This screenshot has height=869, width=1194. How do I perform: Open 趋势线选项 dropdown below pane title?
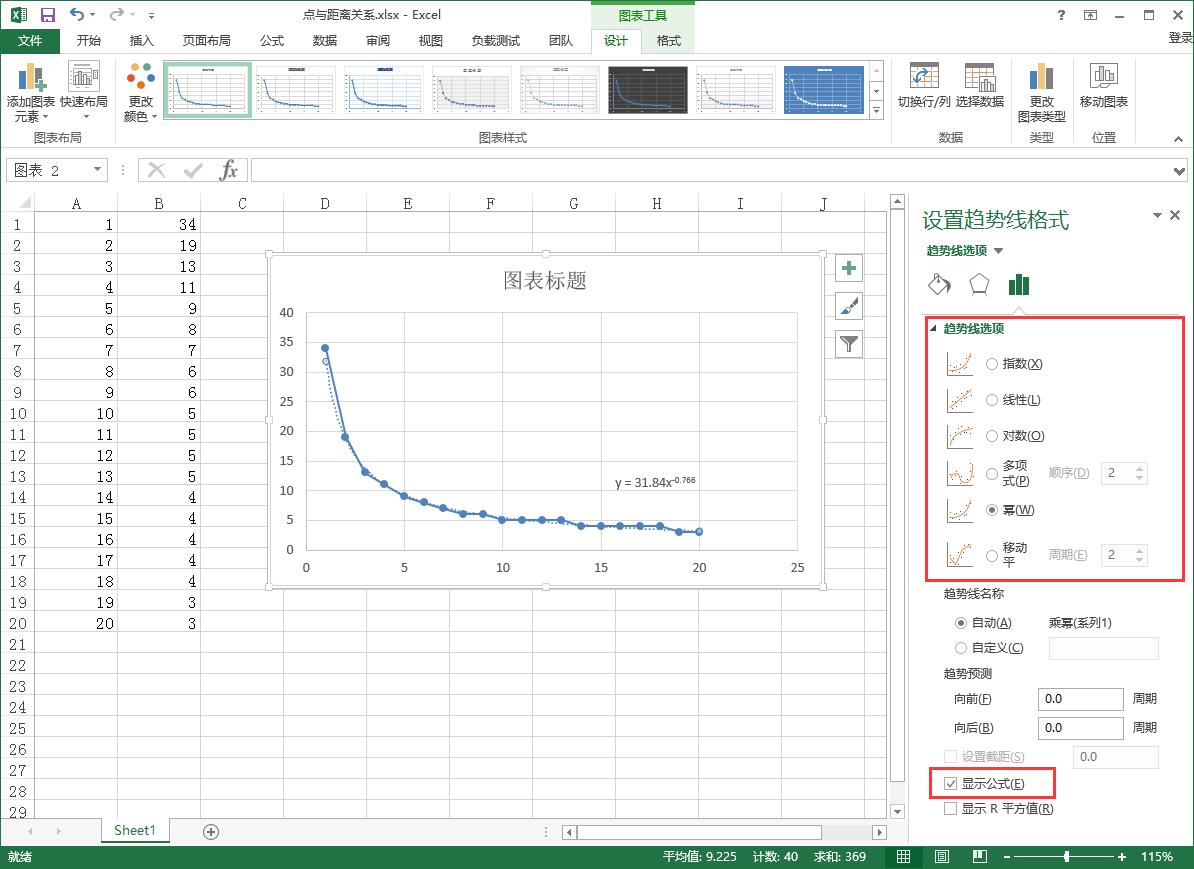point(998,251)
